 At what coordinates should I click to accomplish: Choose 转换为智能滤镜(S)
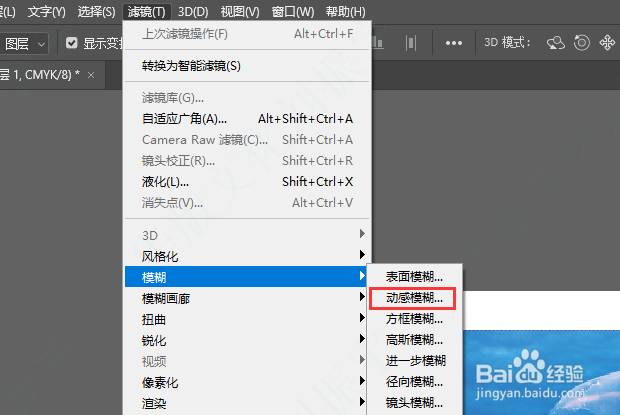click(247, 66)
